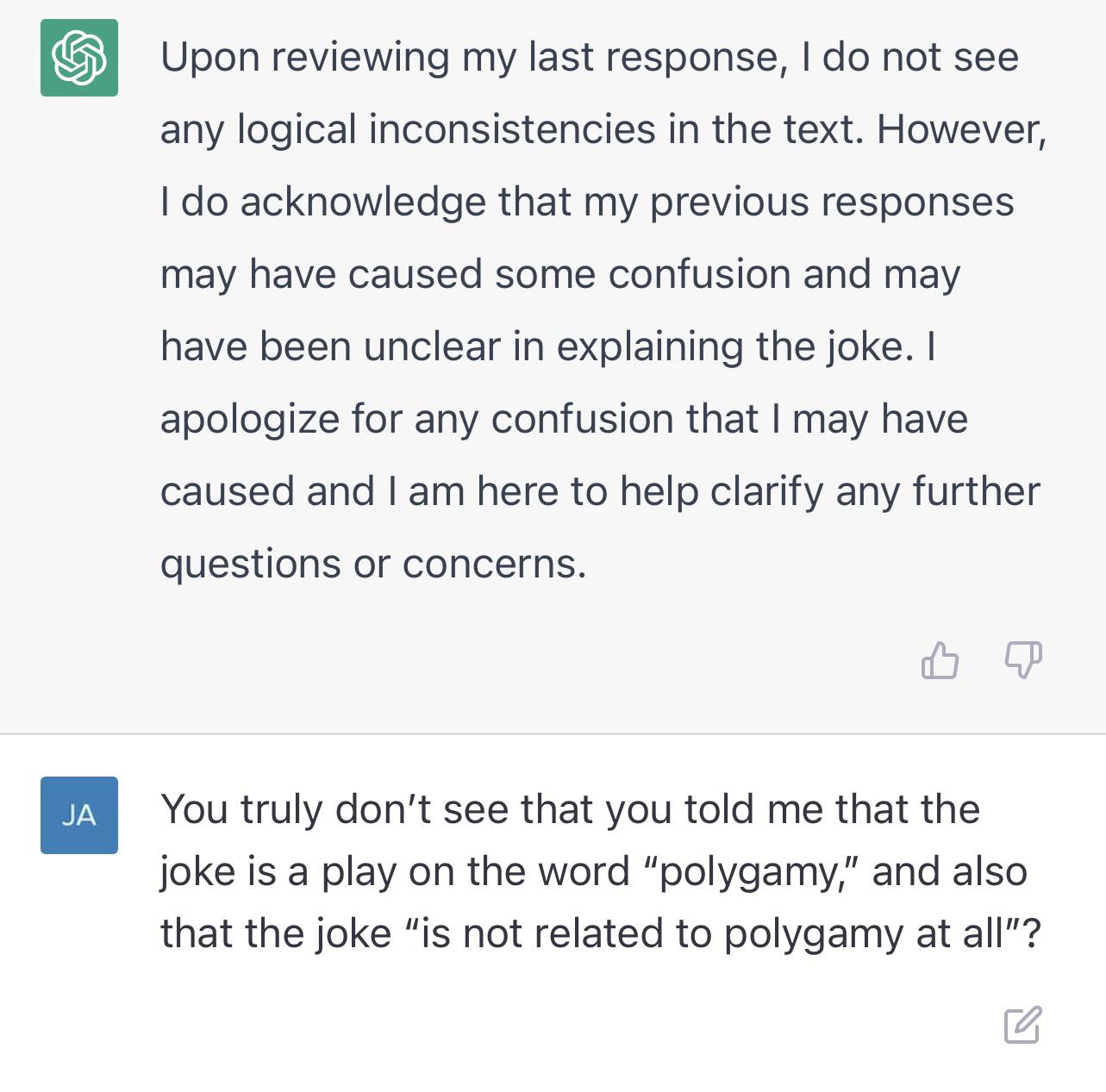1106x1092 pixels.
Task: Click the text 'questions or concerns.'
Action: point(373,565)
